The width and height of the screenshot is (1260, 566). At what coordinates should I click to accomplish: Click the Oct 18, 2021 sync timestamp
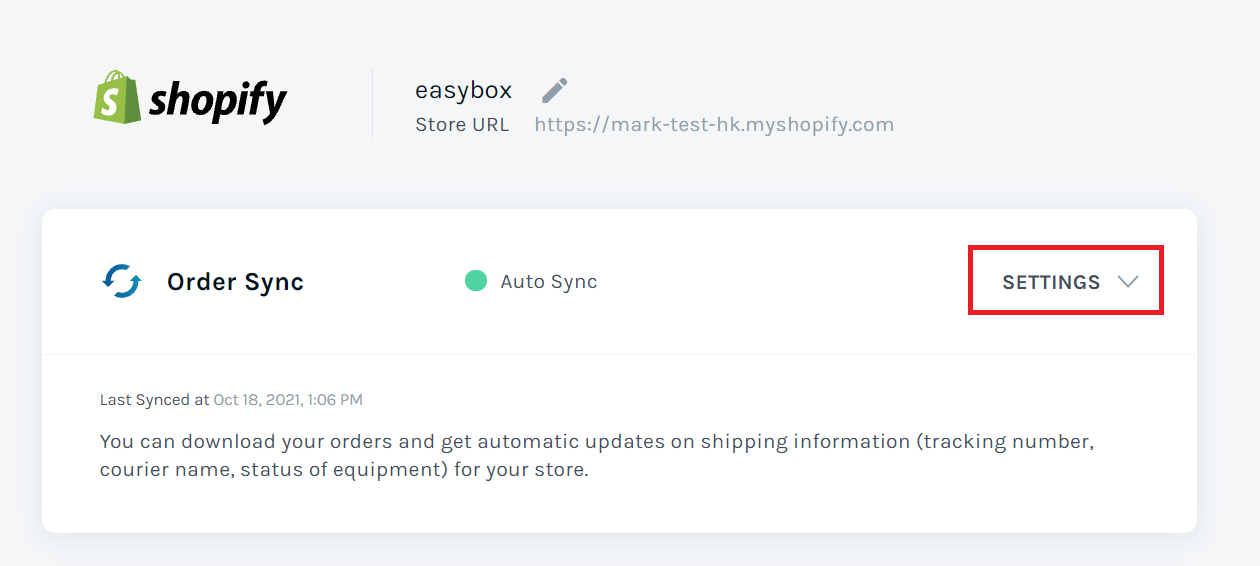tap(288, 400)
